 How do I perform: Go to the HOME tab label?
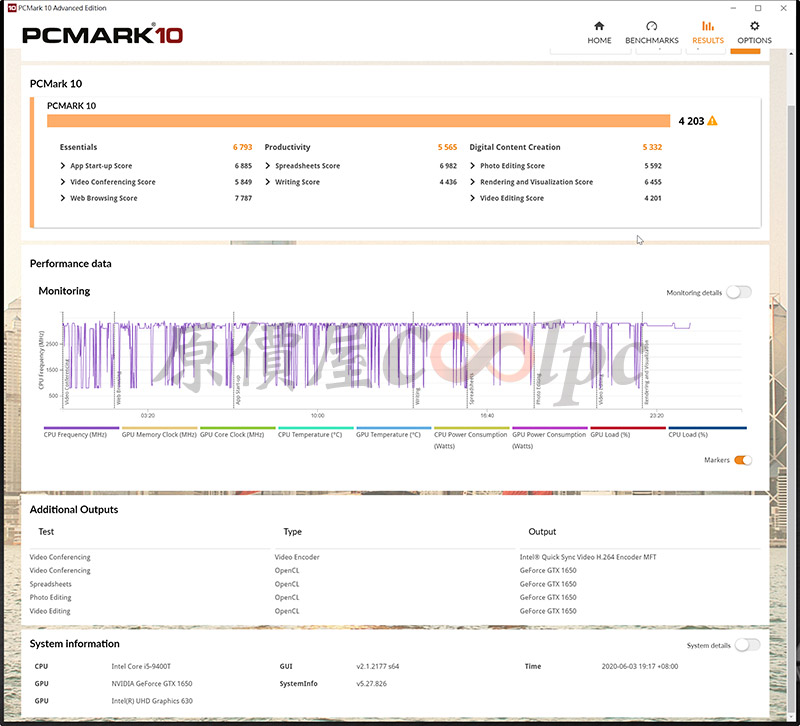[599, 40]
